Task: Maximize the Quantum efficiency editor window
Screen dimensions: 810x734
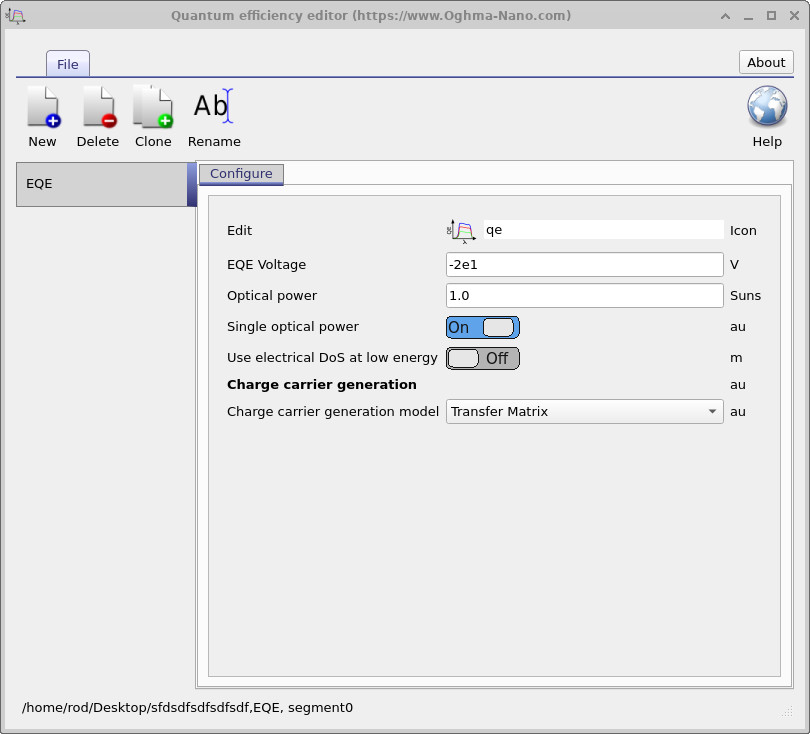Action: click(x=771, y=16)
